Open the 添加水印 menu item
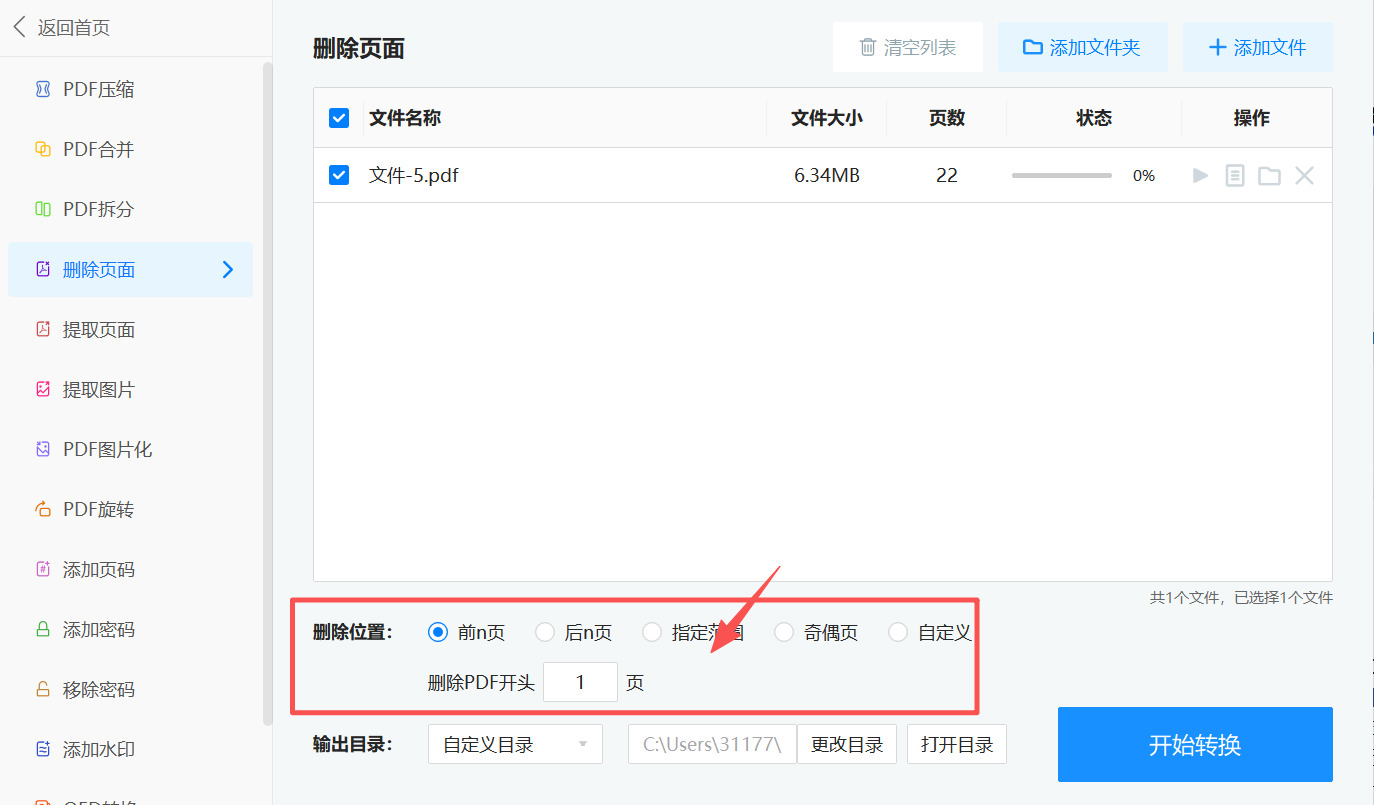The height and width of the screenshot is (805, 1374). [130, 750]
